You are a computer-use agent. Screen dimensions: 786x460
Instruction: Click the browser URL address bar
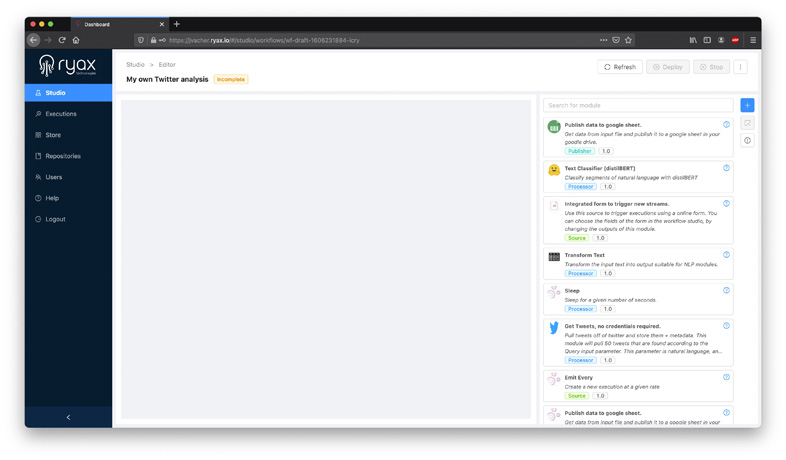[x=383, y=40]
